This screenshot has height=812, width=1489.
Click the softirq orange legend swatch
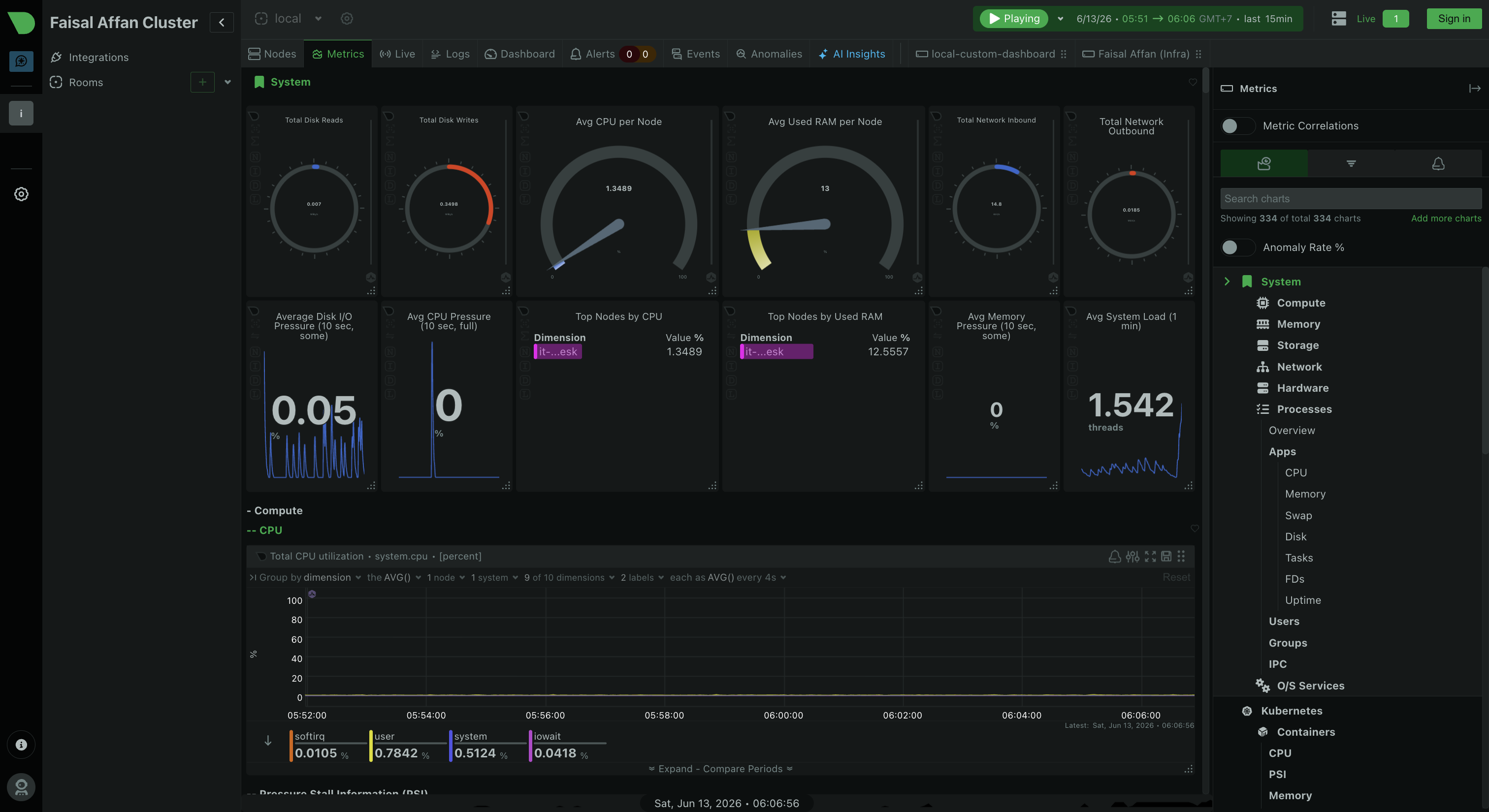[x=291, y=746]
